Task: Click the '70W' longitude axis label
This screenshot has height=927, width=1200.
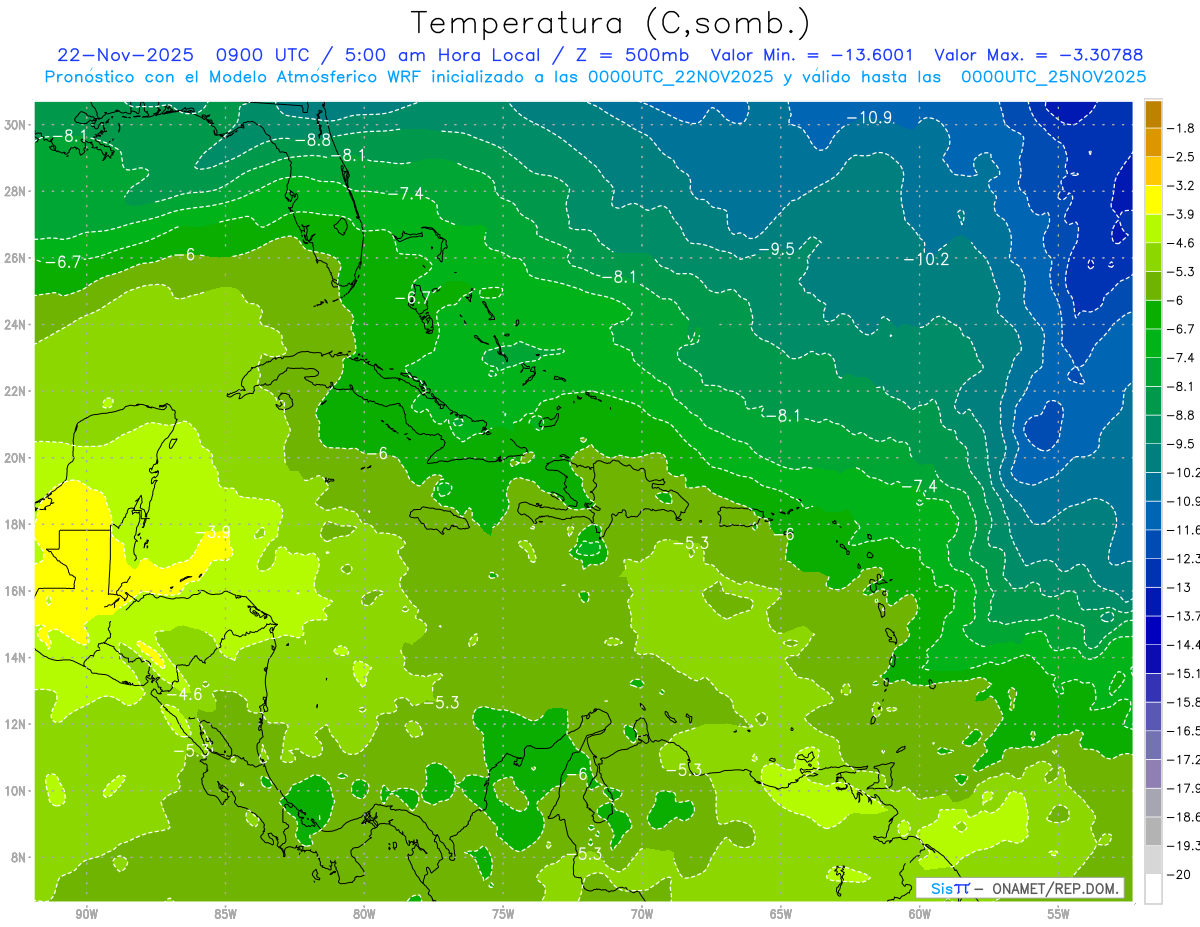Action: coord(642,914)
